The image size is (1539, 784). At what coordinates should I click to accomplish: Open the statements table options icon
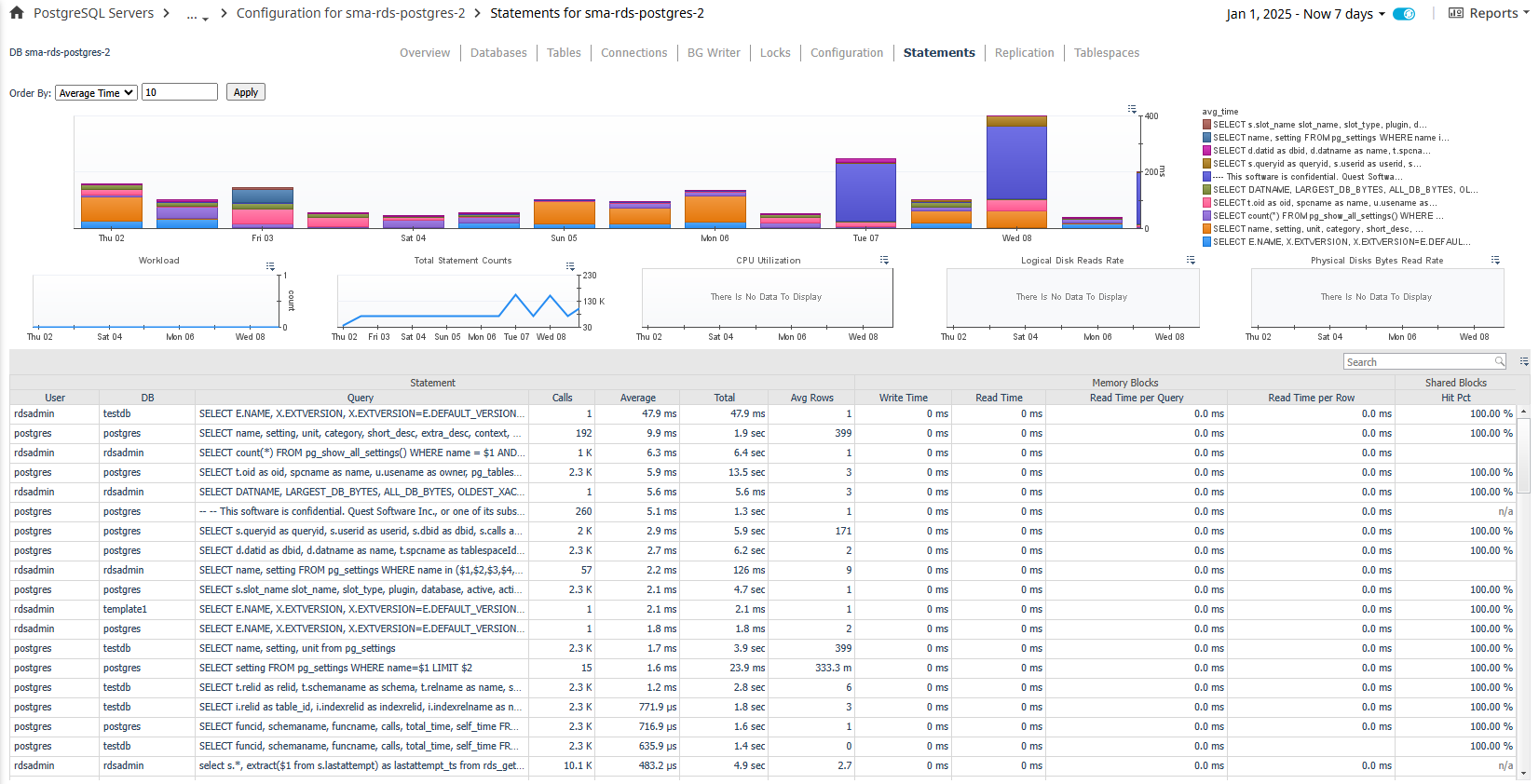[x=1524, y=361]
